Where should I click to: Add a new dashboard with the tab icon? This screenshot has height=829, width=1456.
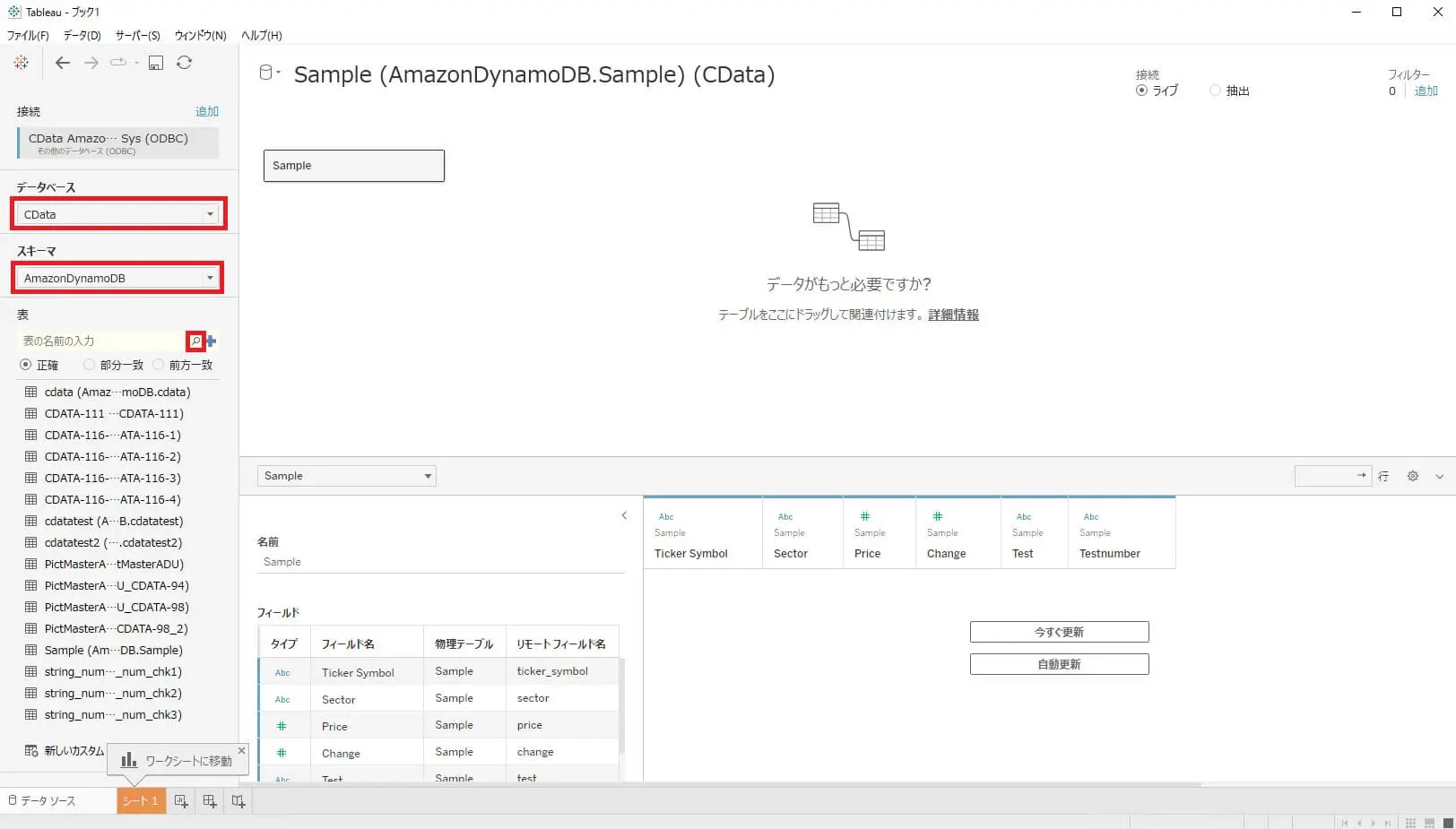point(210,801)
